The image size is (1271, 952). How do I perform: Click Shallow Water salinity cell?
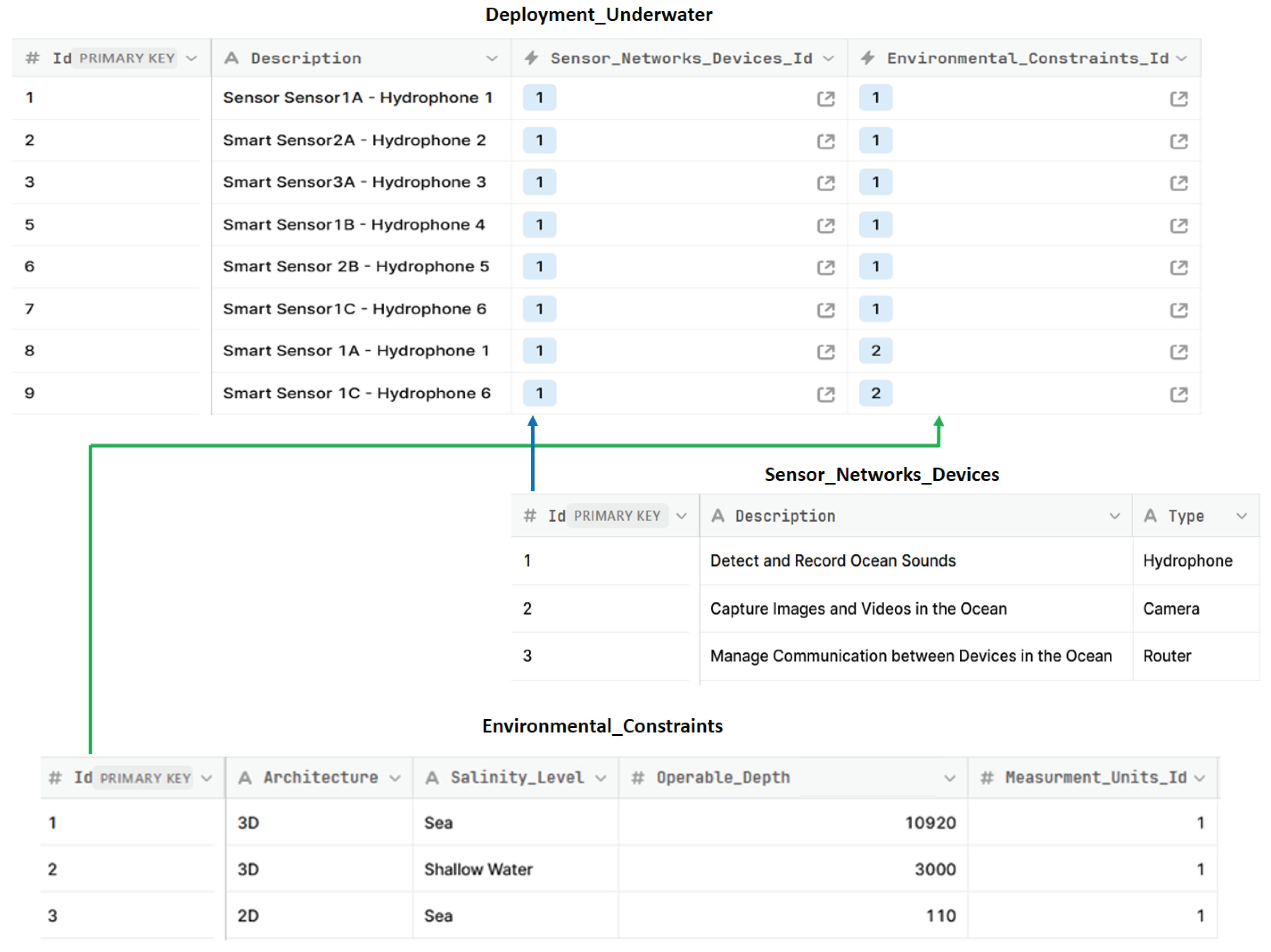[x=478, y=869]
